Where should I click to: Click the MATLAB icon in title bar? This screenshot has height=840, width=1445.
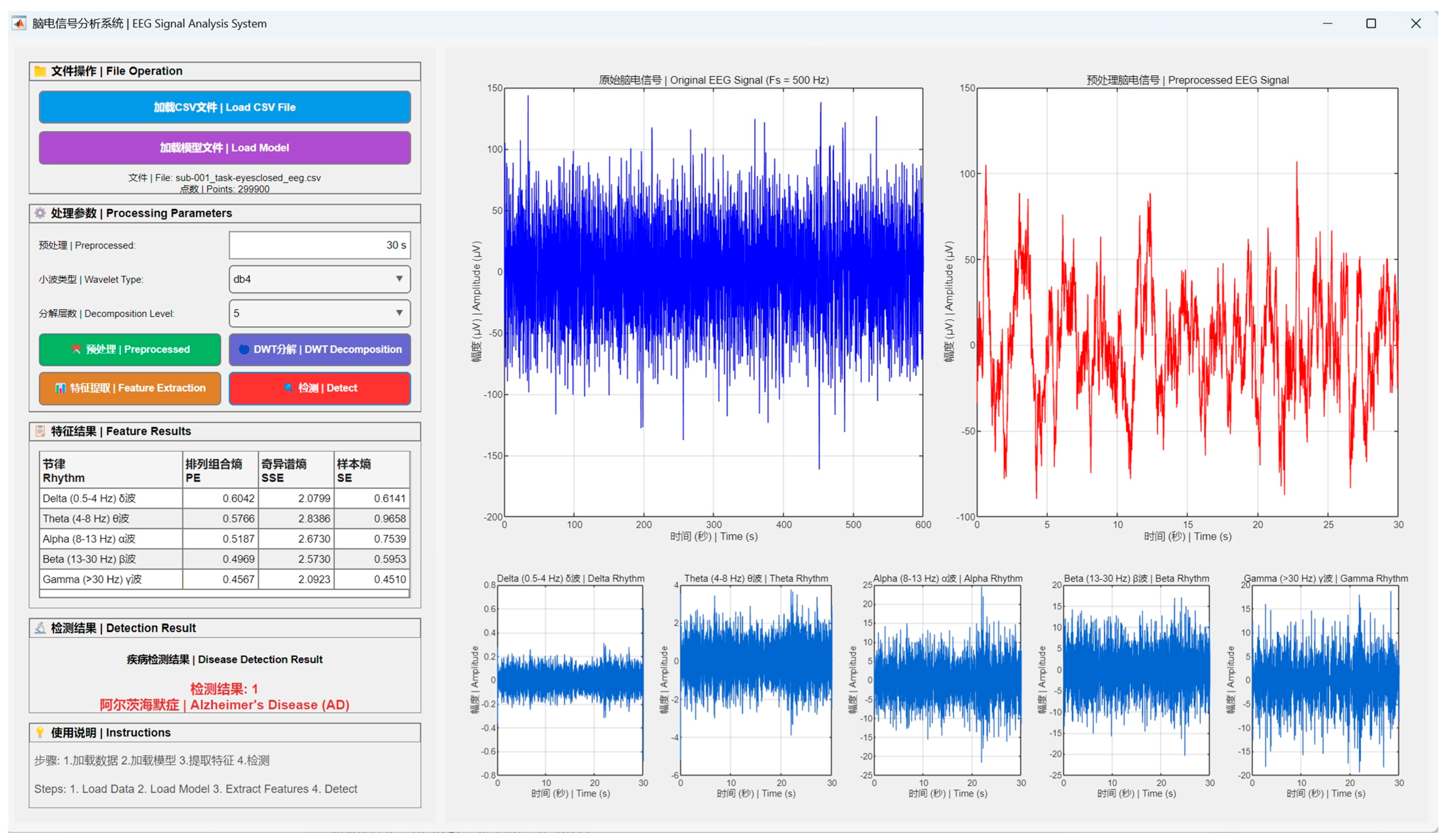[19, 24]
